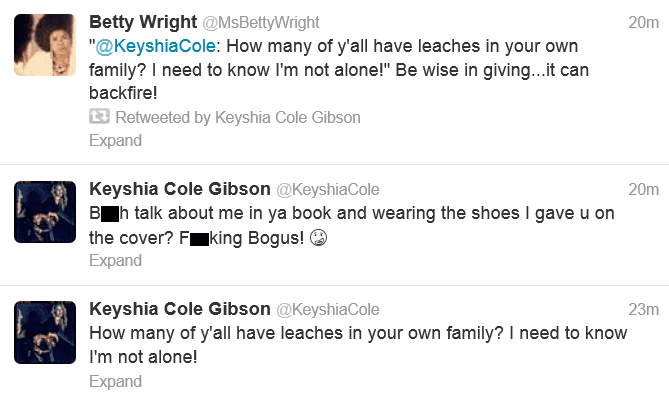Expand the tweet about the book cover
669x404 pixels.
point(115,260)
